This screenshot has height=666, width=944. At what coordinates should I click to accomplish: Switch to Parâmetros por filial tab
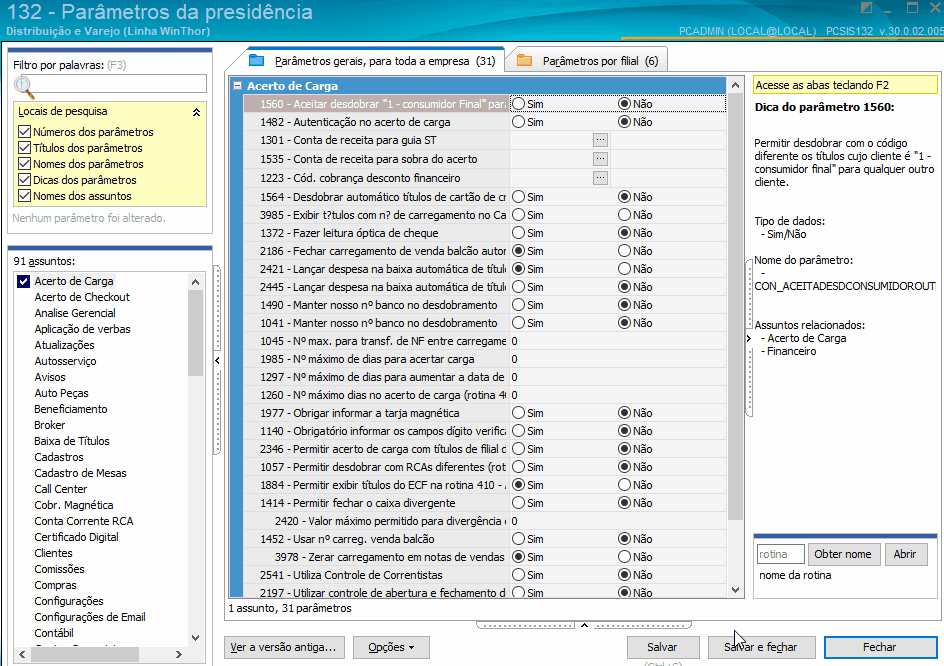pyautogui.click(x=589, y=61)
